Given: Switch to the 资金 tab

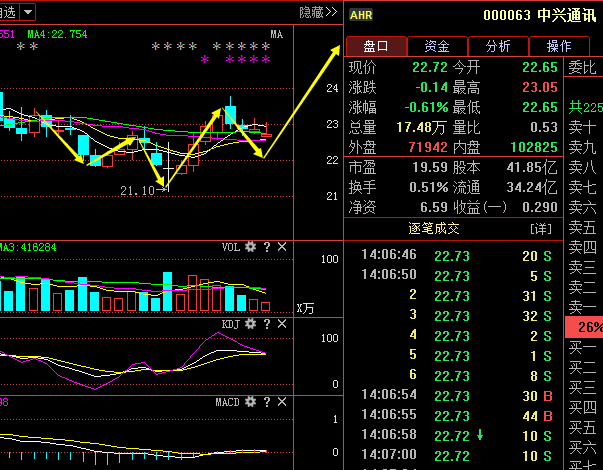Looking at the screenshot, I should (437, 46).
